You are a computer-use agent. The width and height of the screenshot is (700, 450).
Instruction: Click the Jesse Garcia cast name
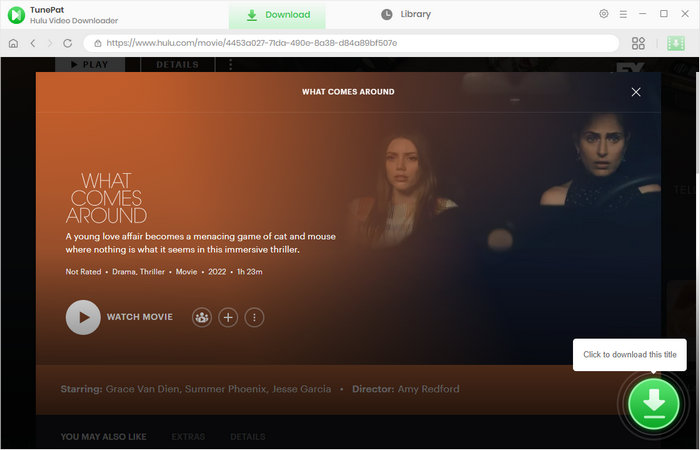tap(302, 389)
